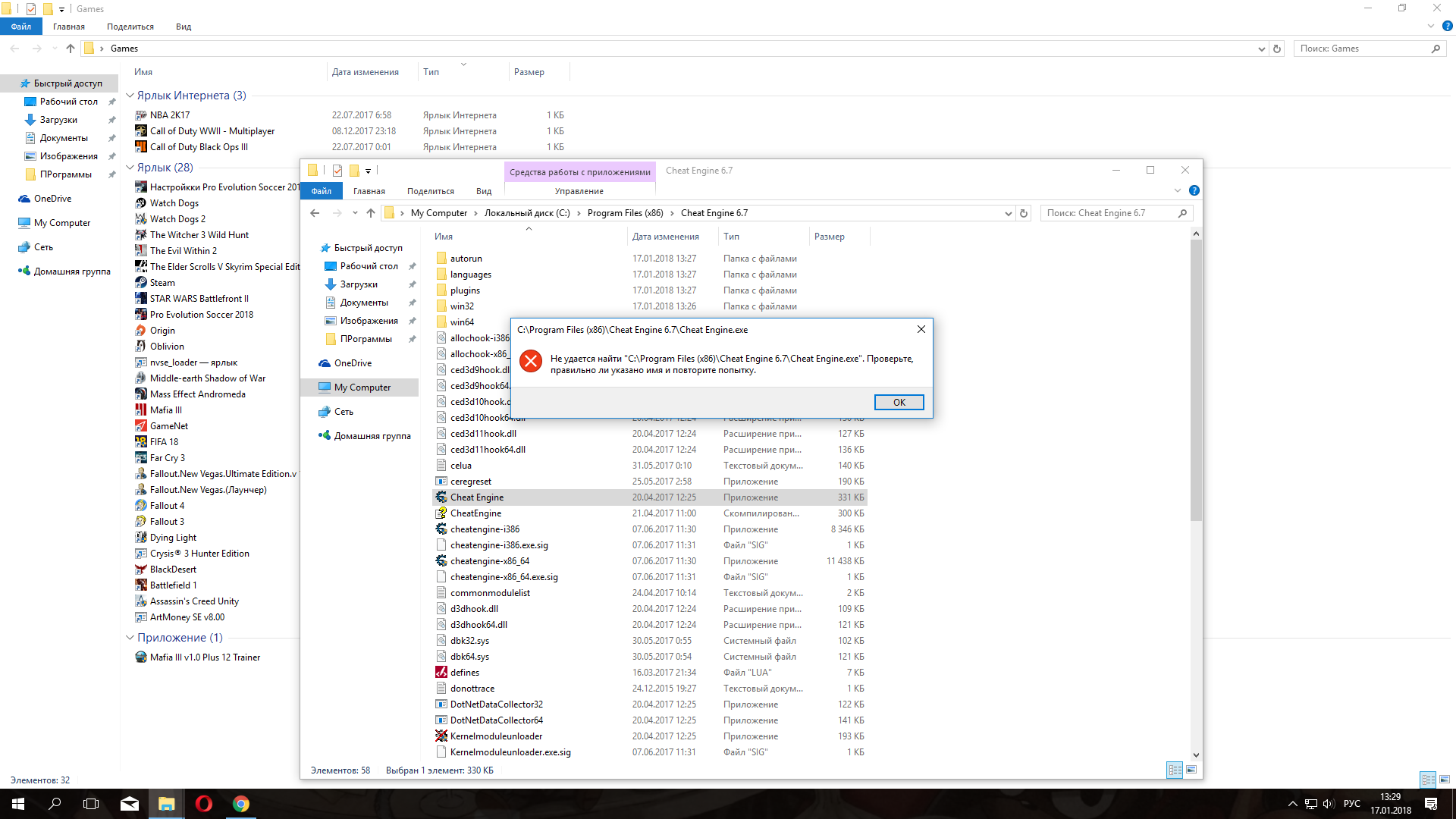Click the red error icon in dialog
Screen dimensions: 1456x819
[531, 361]
